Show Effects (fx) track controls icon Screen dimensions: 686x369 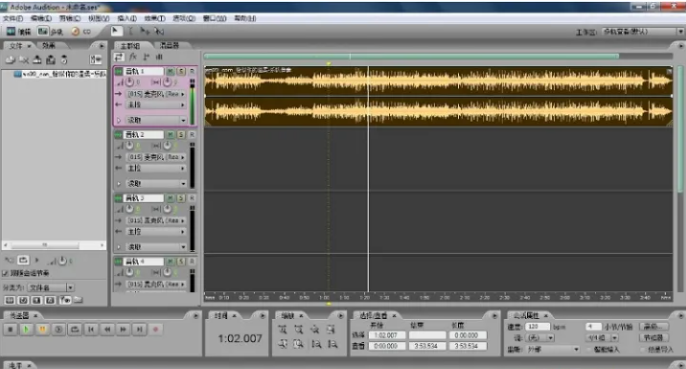point(133,57)
